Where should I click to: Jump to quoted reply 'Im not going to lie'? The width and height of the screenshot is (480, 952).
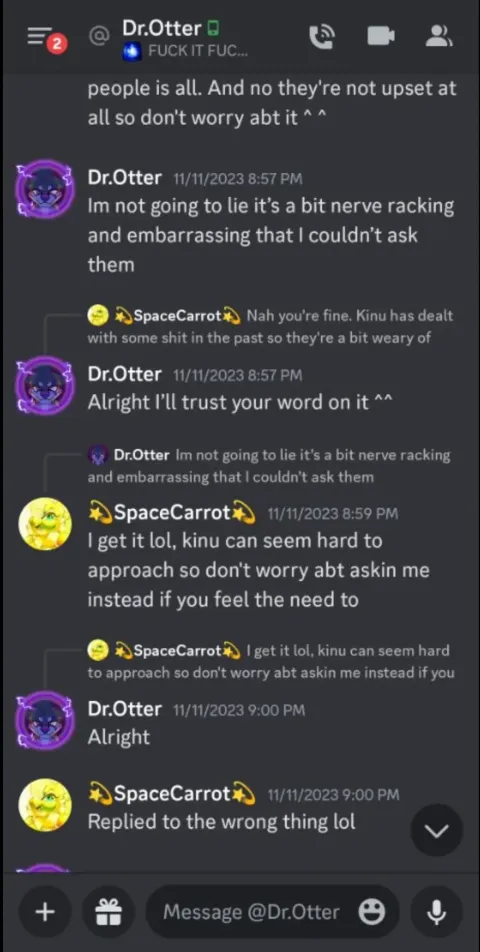[x=269, y=466]
